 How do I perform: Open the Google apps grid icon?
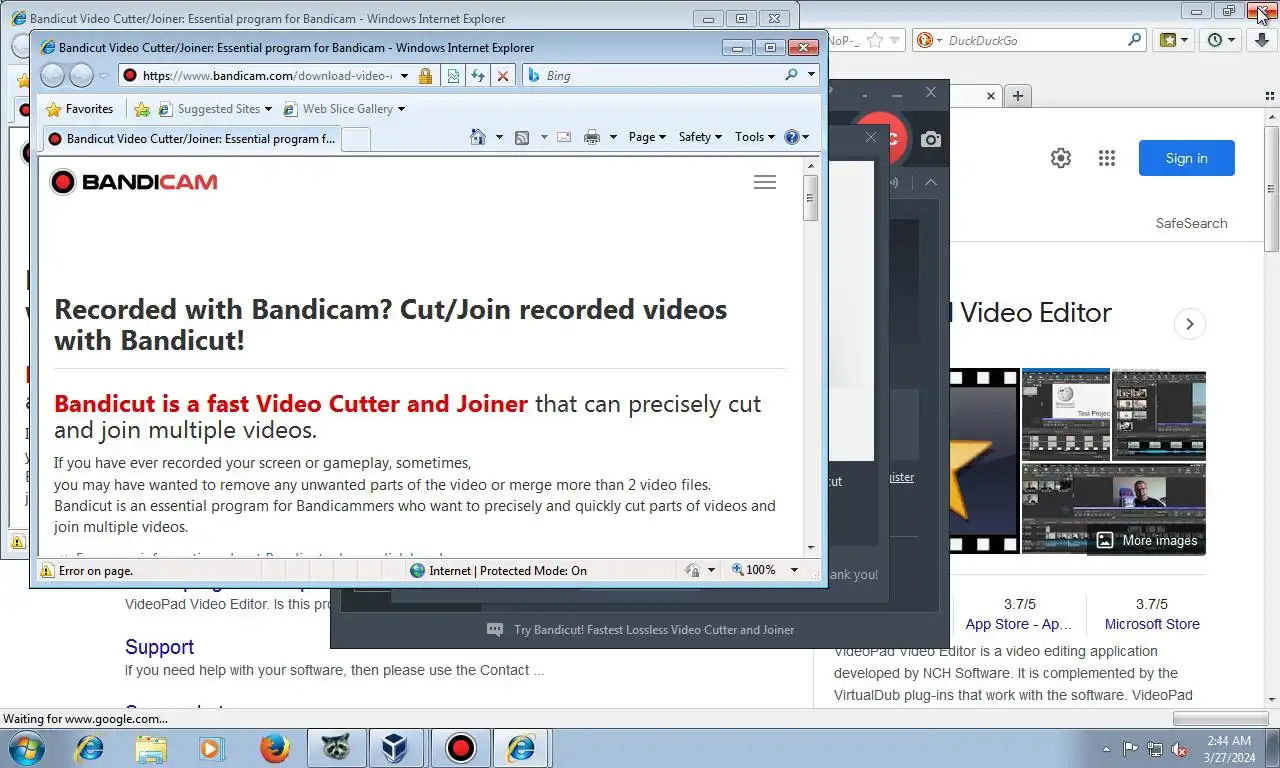coord(1106,158)
